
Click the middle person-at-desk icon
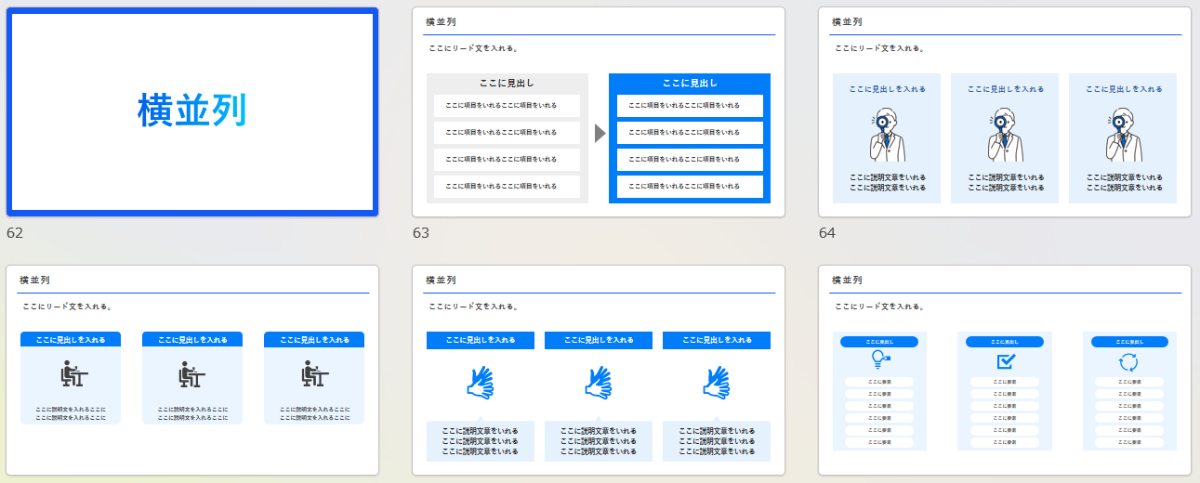(192, 375)
